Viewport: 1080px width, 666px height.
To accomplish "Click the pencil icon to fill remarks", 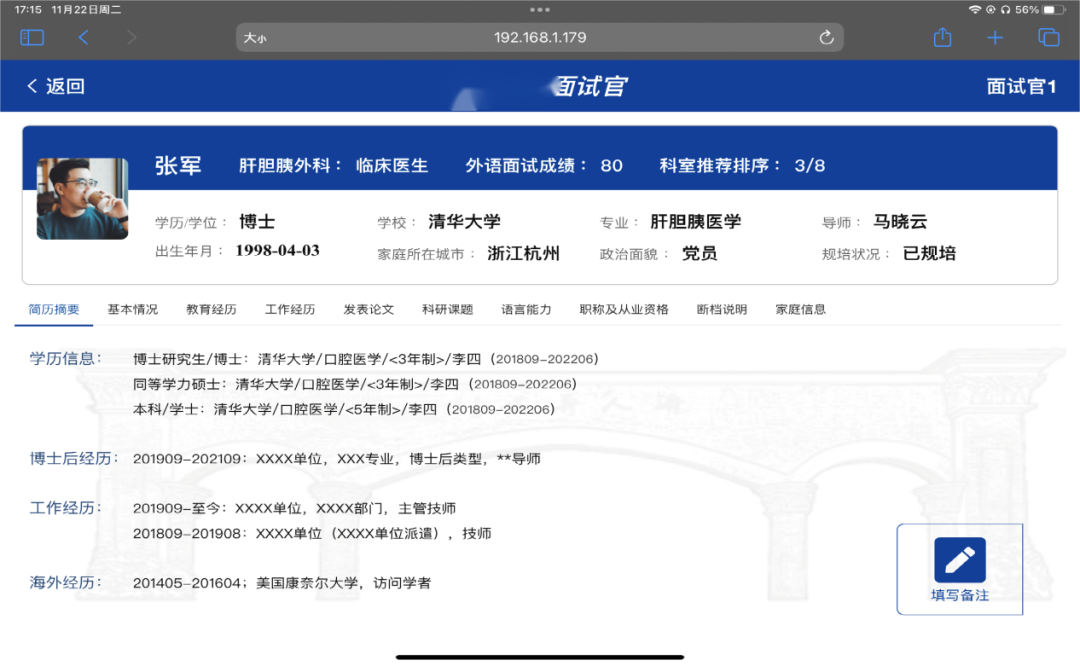I will pos(959,560).
